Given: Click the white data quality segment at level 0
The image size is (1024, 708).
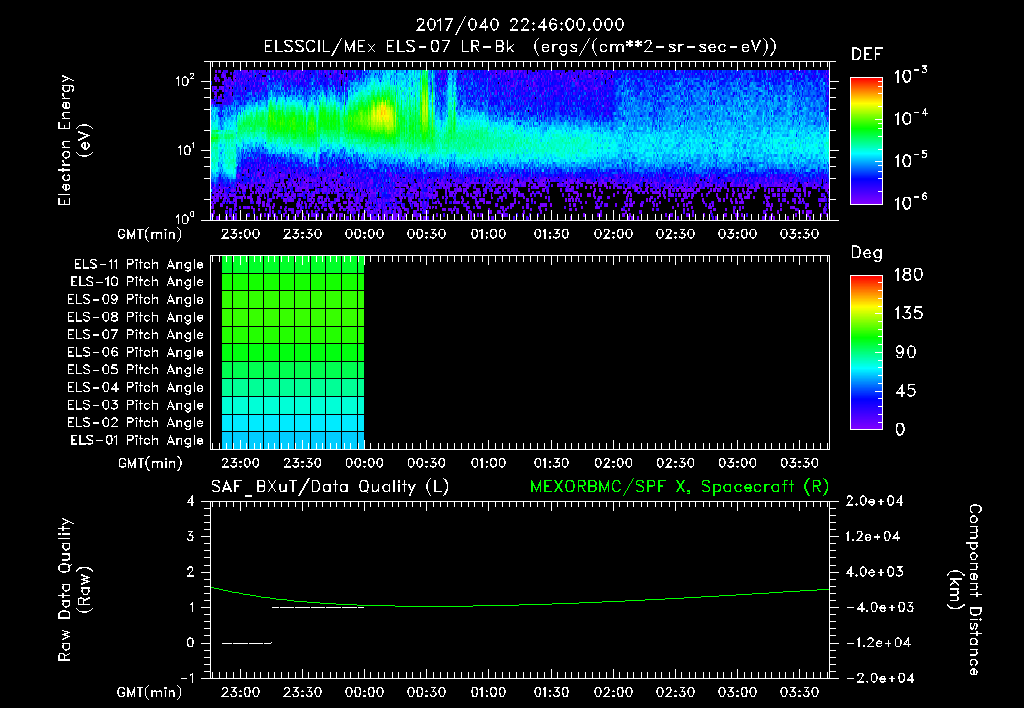Looking at the screenshot, I should [x=247, y=643].
